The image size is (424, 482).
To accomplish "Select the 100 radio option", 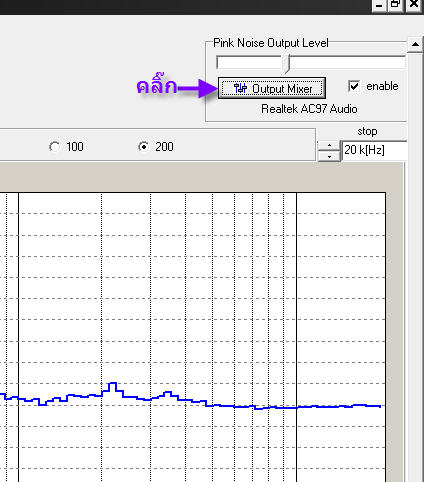I will pos(54,147).
